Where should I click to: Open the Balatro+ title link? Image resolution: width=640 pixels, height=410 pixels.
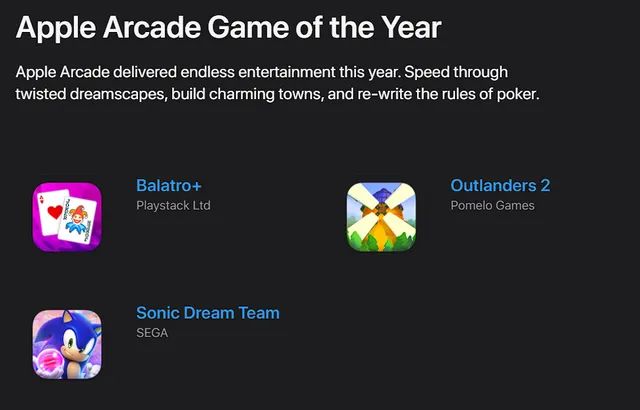coord(169,185)
